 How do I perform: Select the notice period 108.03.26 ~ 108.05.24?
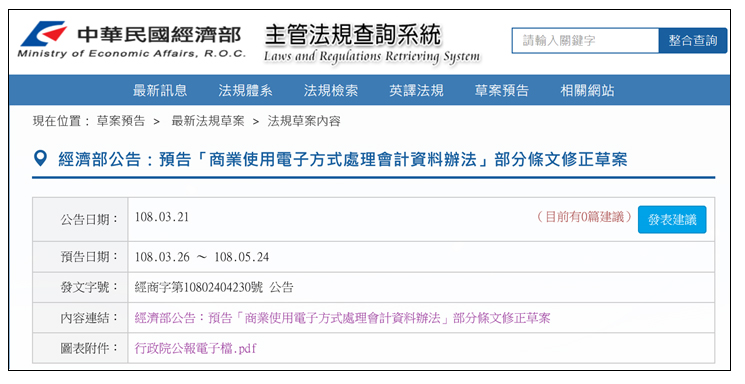(x=202, y=257)
